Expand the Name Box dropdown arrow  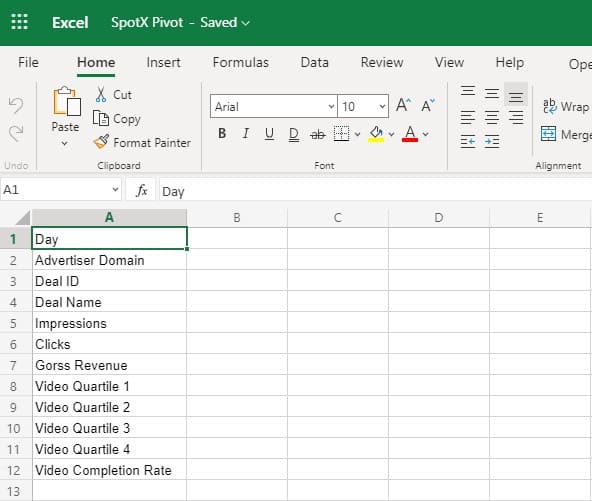pos(115,189)
